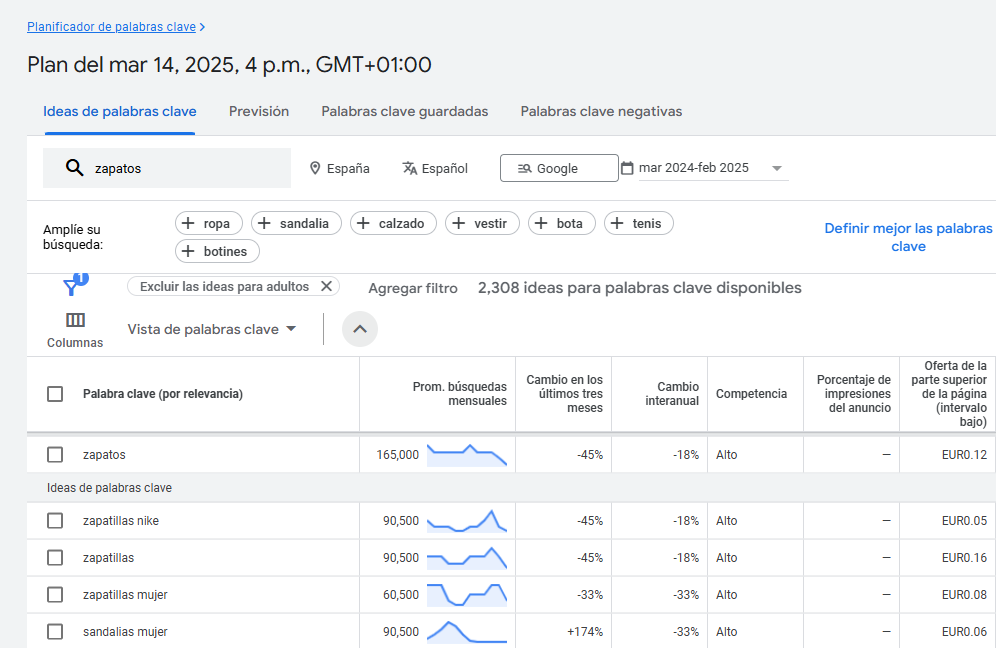Image resolution: width=996 pixels, height=661 pixels.
Task: Click the zapatos search input field
Action: click(x=167, y=168)
